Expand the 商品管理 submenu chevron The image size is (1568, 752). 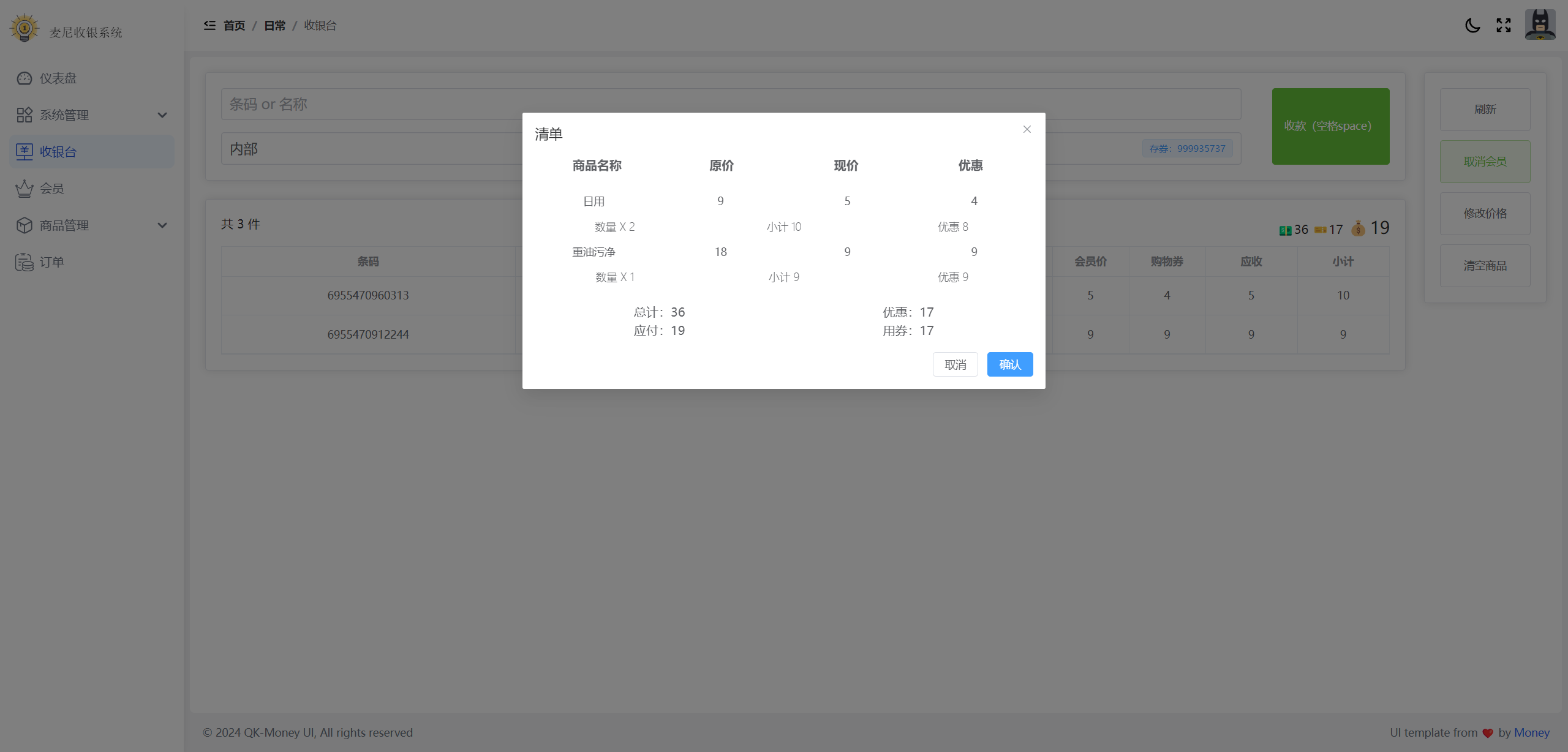pos(162,225)
